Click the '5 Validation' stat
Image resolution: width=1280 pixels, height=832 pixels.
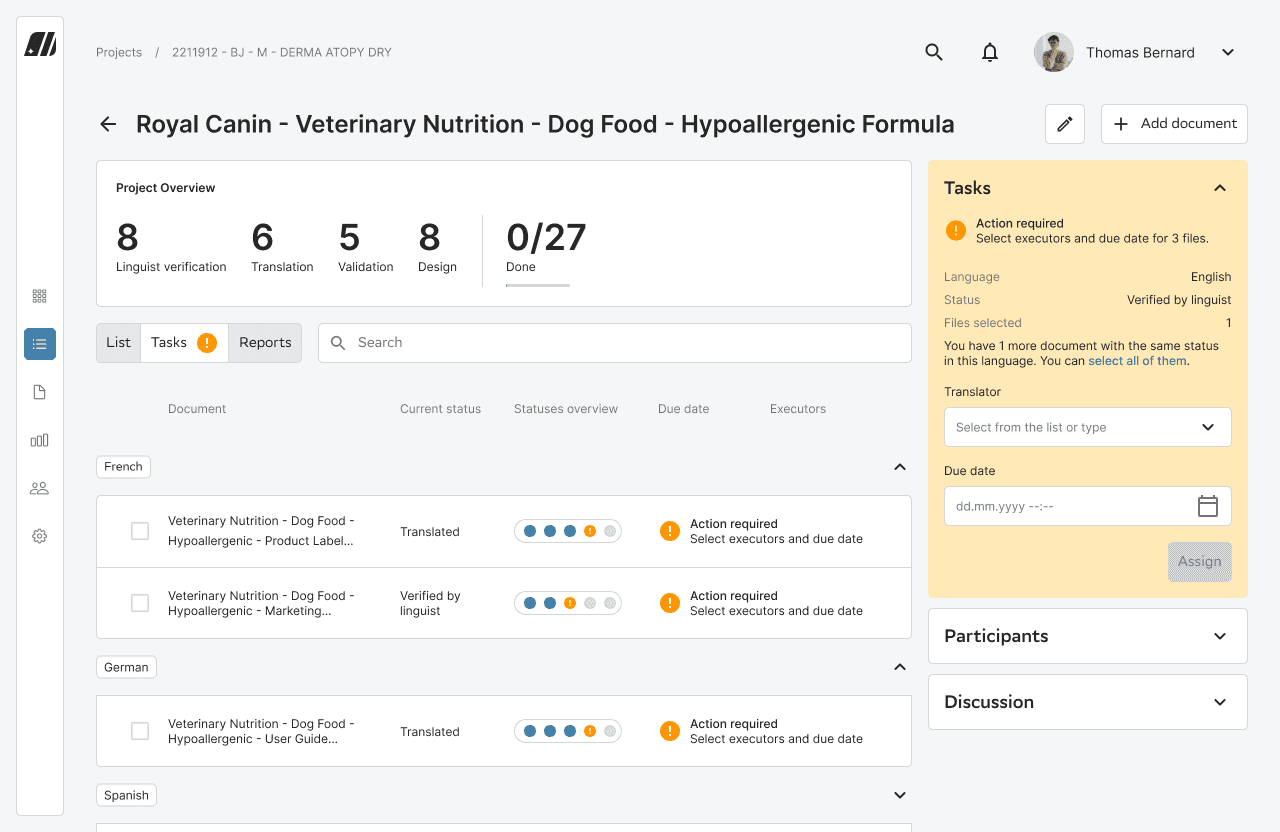pyautogui.click(x=366, y=247)
